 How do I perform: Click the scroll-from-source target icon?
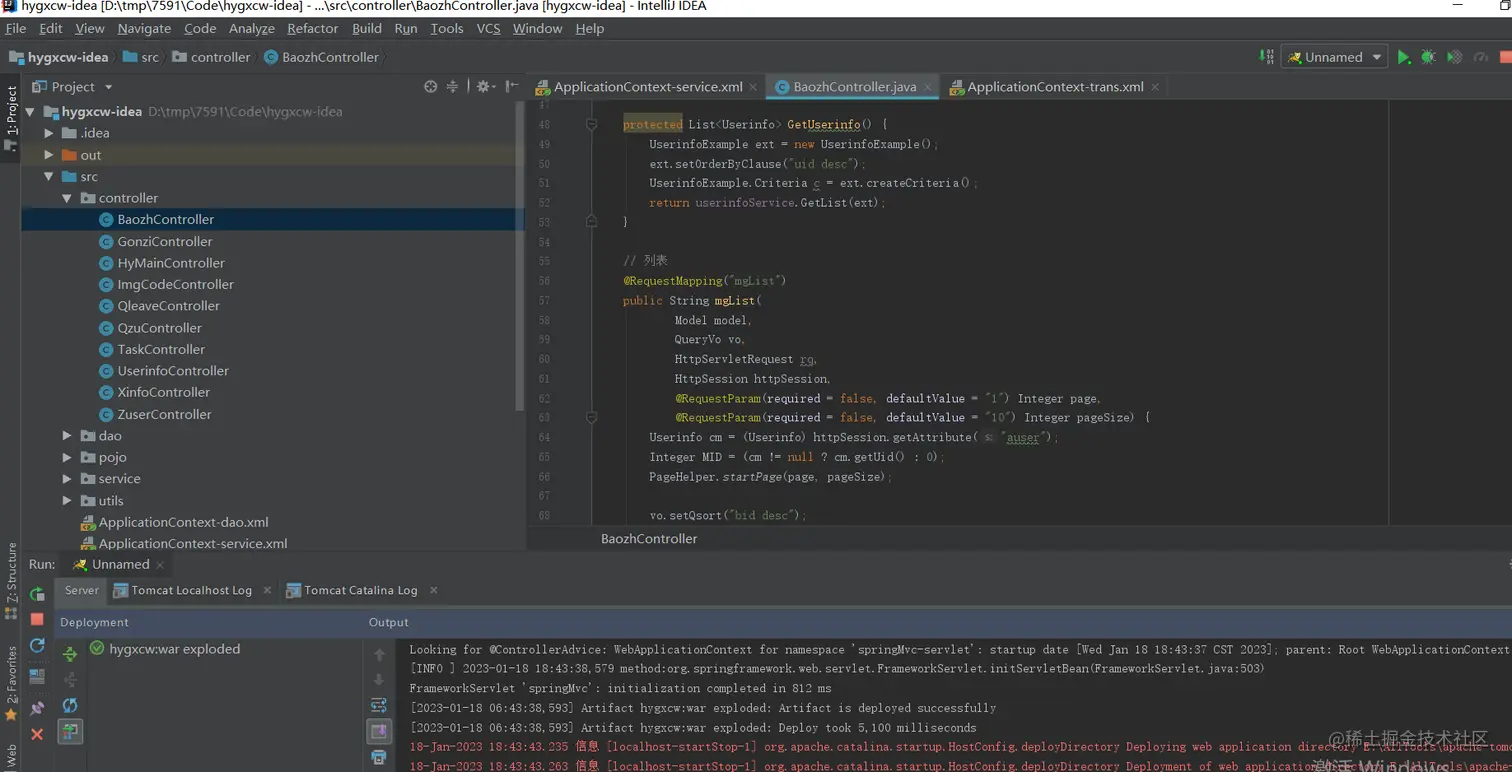[x=430, y=87]
